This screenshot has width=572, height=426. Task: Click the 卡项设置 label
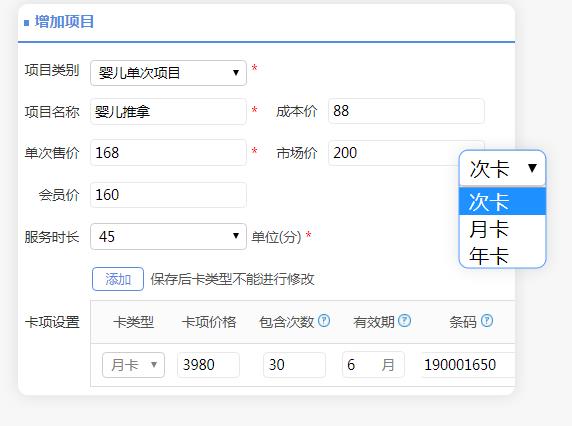point(52,322)
